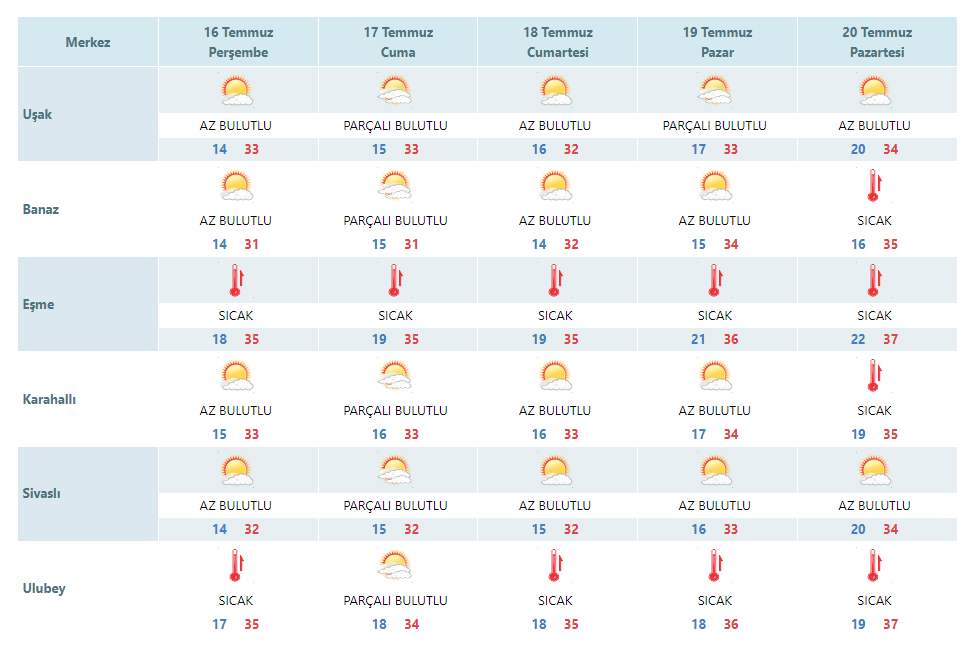The width and height of the screenshot is (970, 648).
Task: Click Banaz's PARÇALI BULUTLU label for Cuma
Action: (x=395, y=221)
